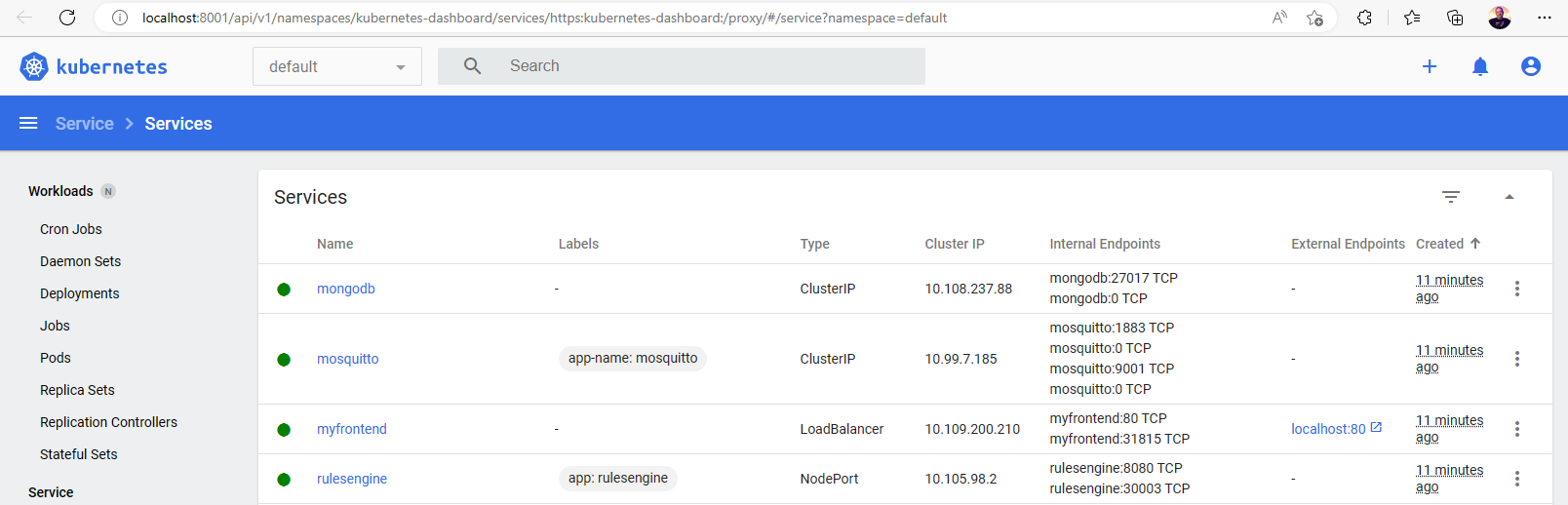
Task: Click green status dot for myfrontend
Action: [x=284, y=430]
